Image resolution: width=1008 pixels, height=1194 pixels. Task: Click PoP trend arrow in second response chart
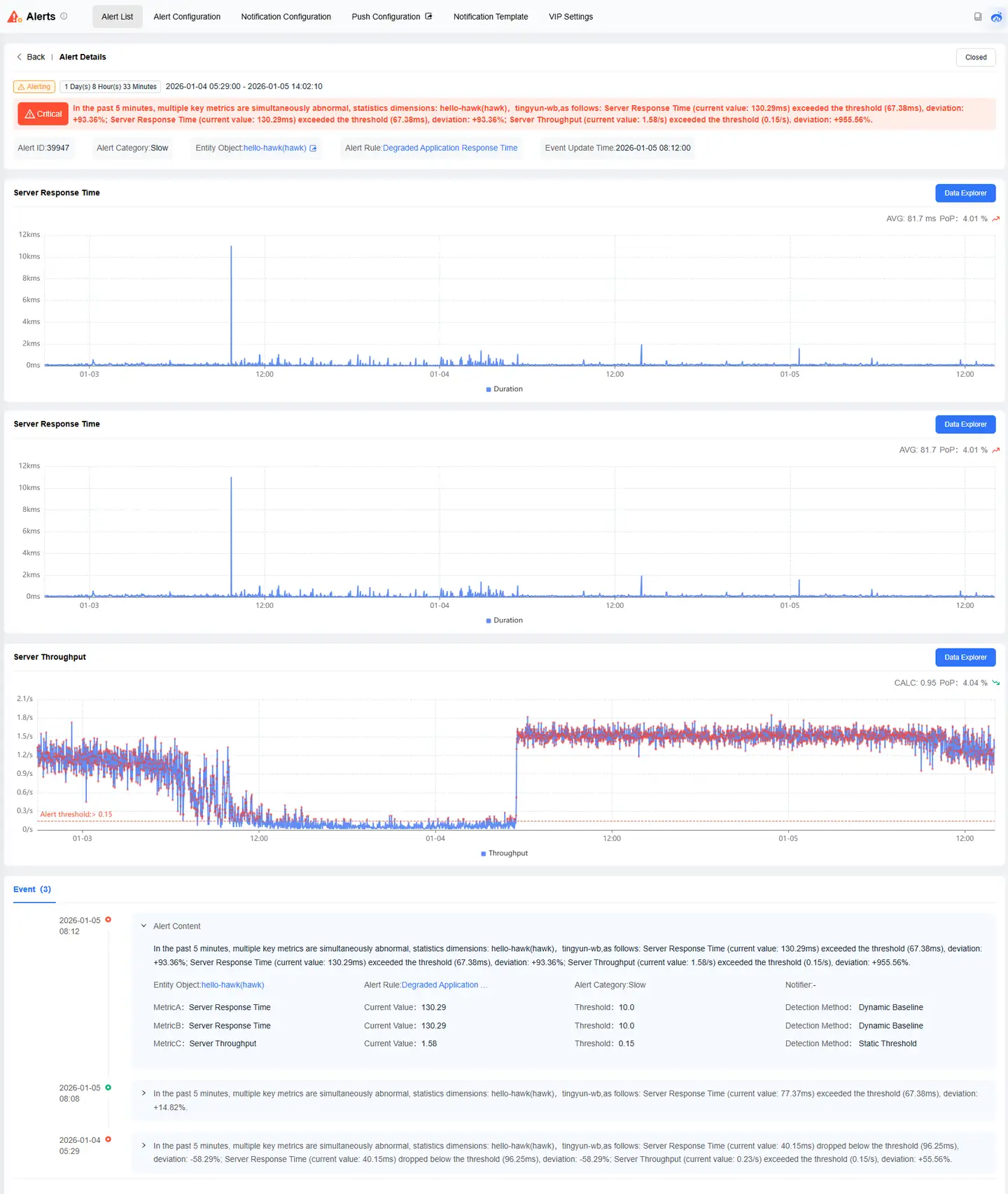(x=995, y=450)
